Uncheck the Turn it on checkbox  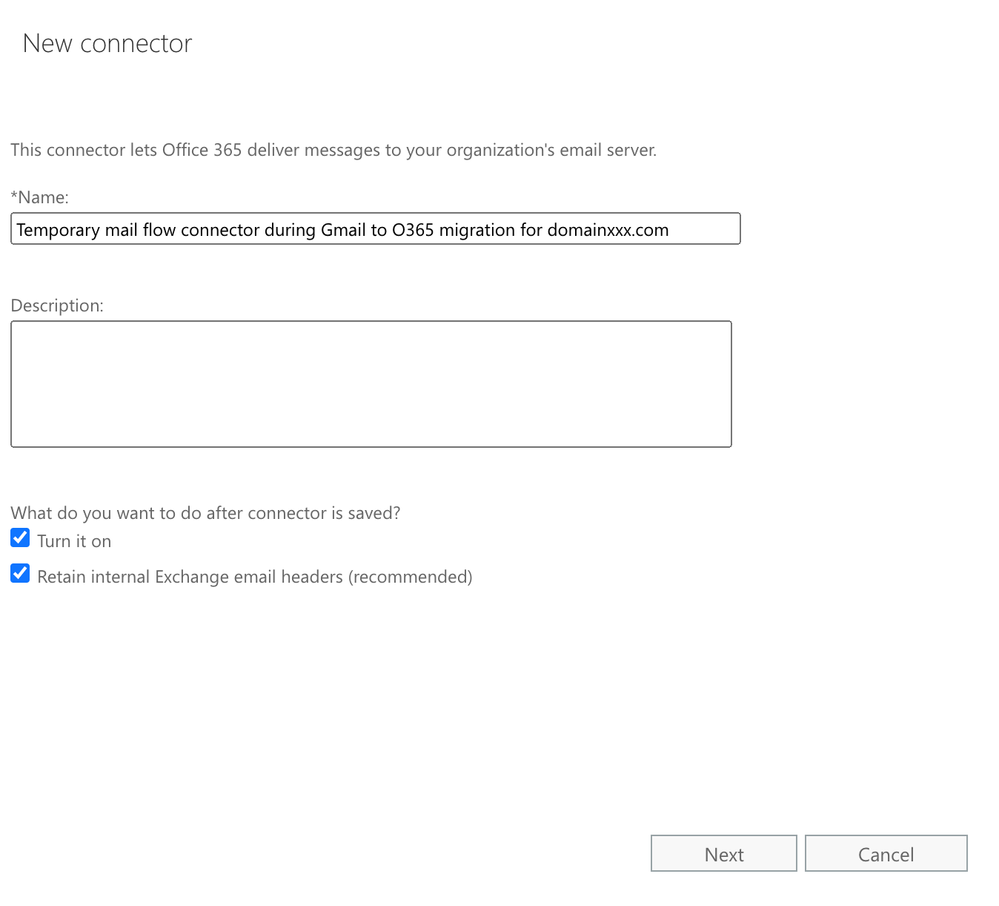[20, 538]
